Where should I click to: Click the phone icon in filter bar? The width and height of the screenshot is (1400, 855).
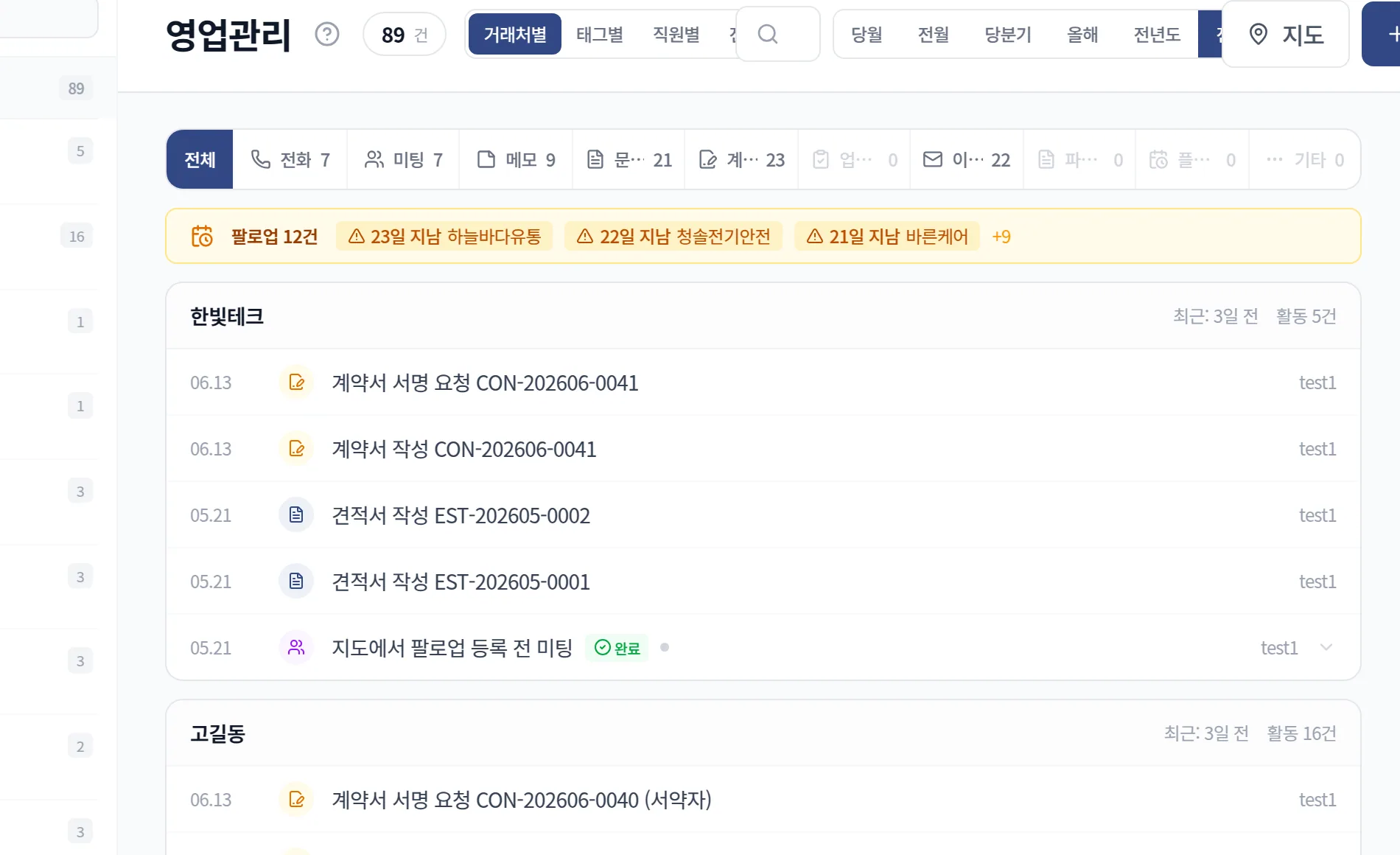(x=261, y=159)
